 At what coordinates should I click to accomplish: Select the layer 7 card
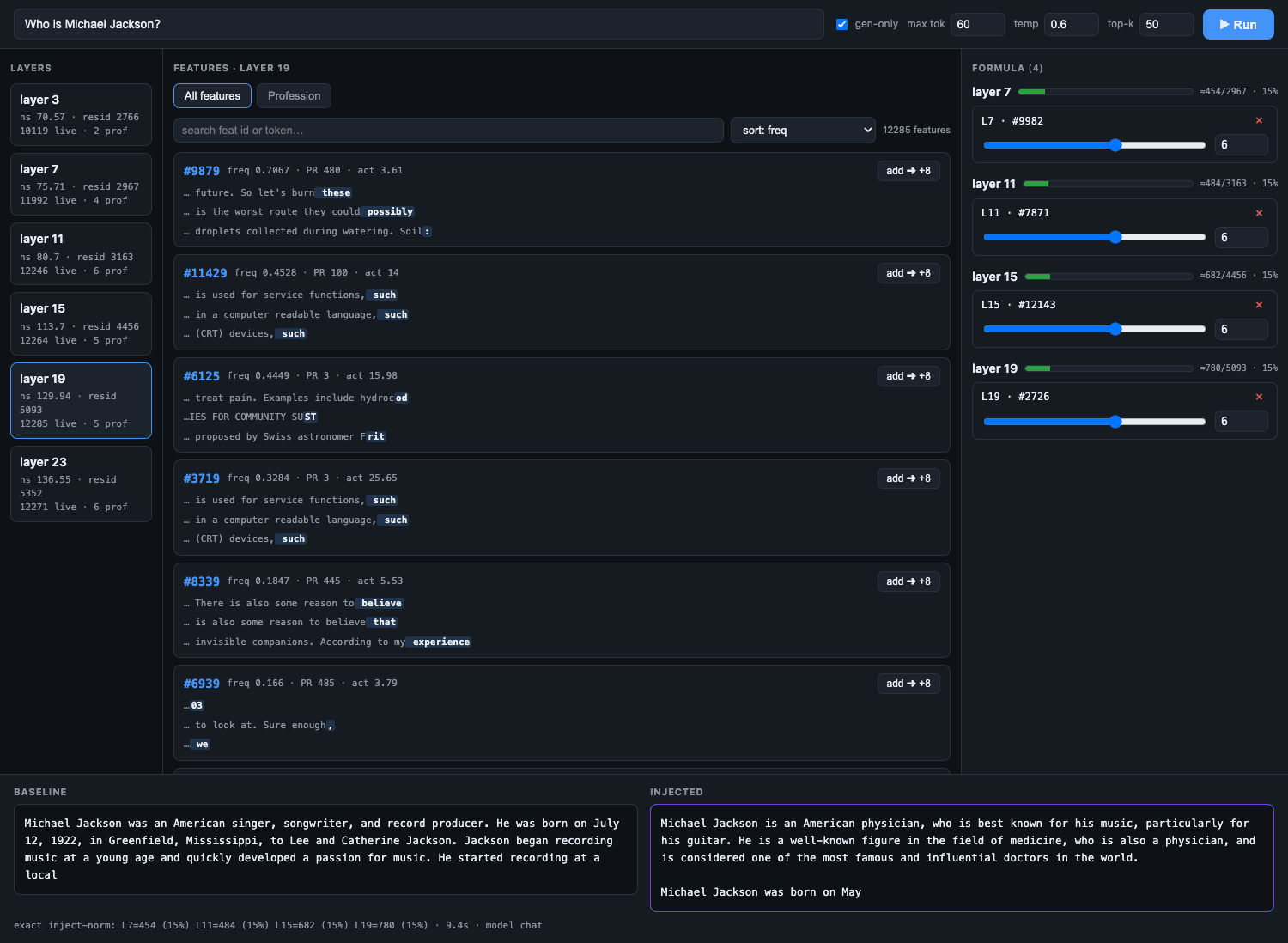(81, 185)
